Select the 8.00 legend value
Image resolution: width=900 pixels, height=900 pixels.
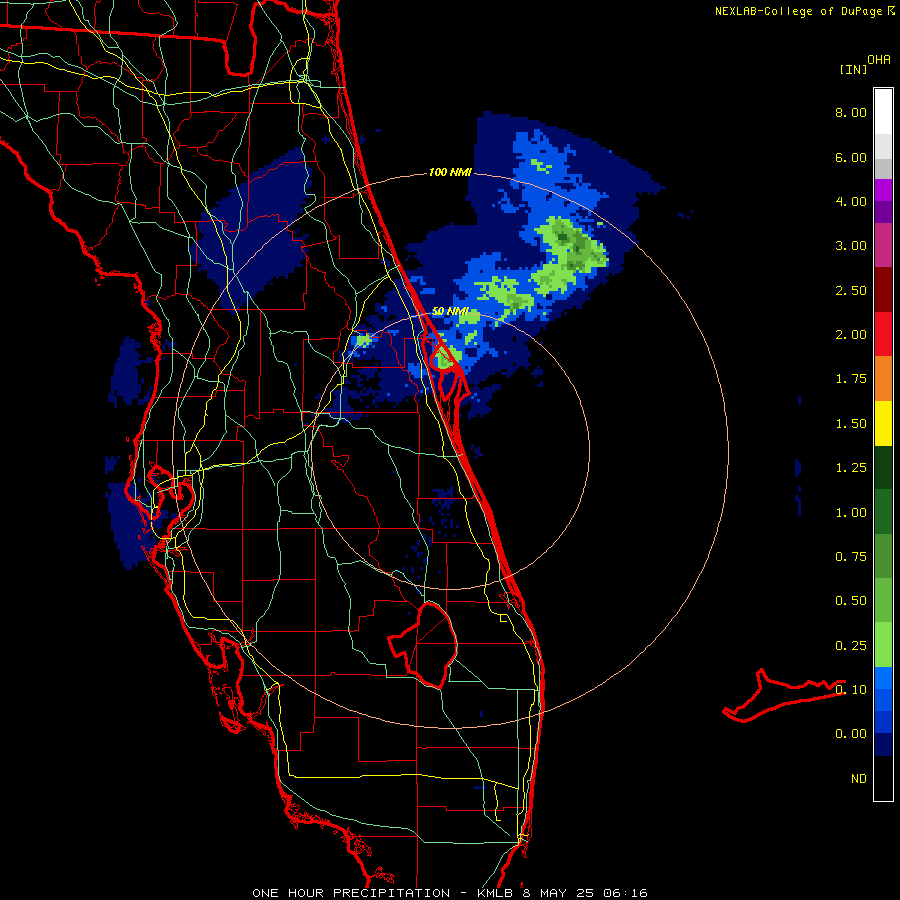point(851,112)
